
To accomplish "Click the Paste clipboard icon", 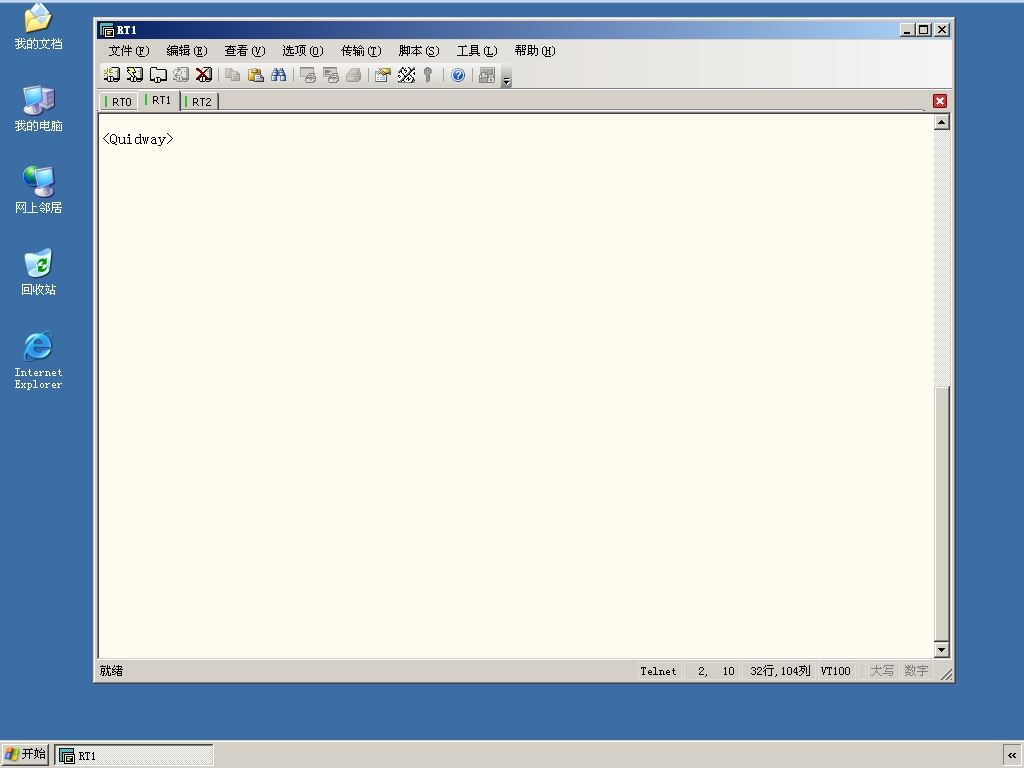I will pos(255,75).
